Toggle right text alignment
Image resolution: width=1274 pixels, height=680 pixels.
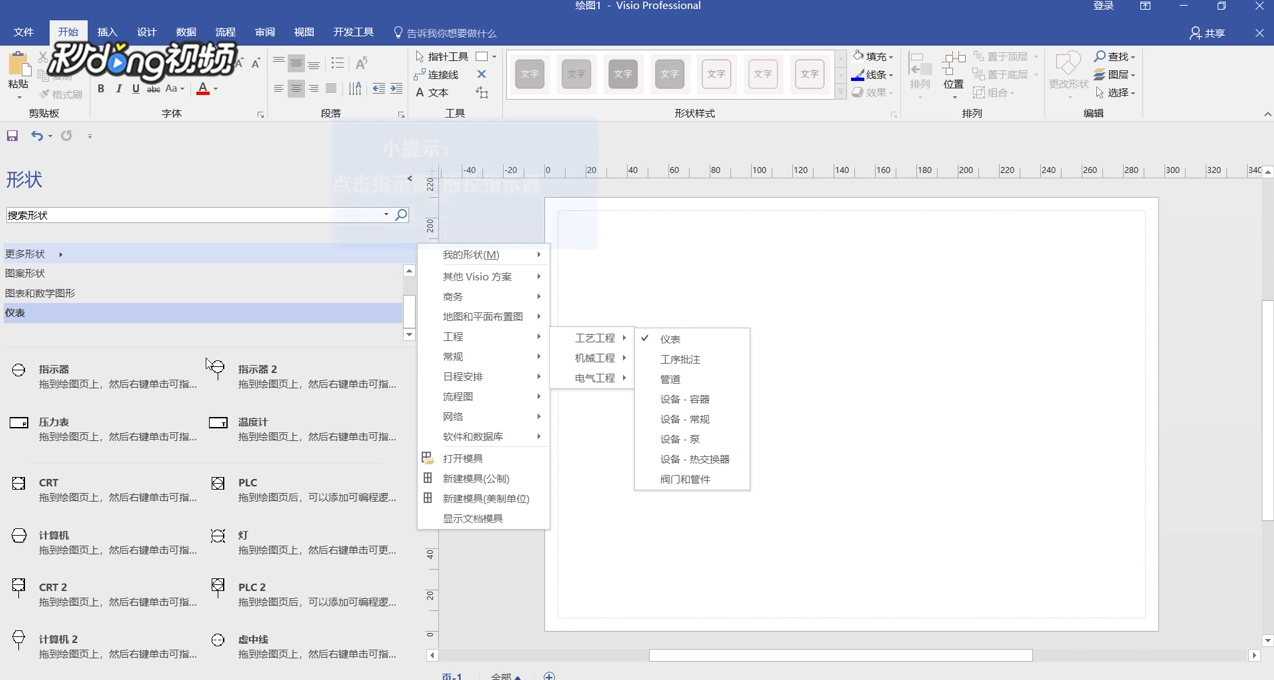[x=313, y=89]
